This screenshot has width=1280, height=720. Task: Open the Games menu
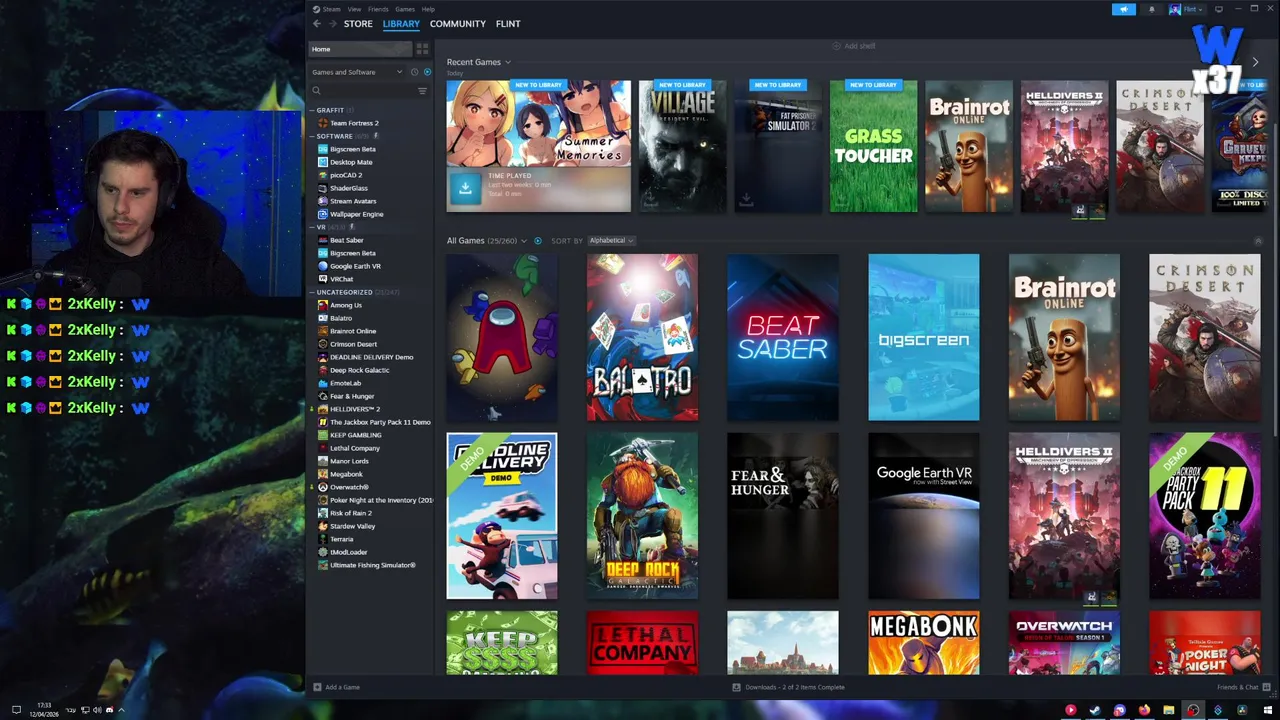pyautogui.click(x=405, y=9)
